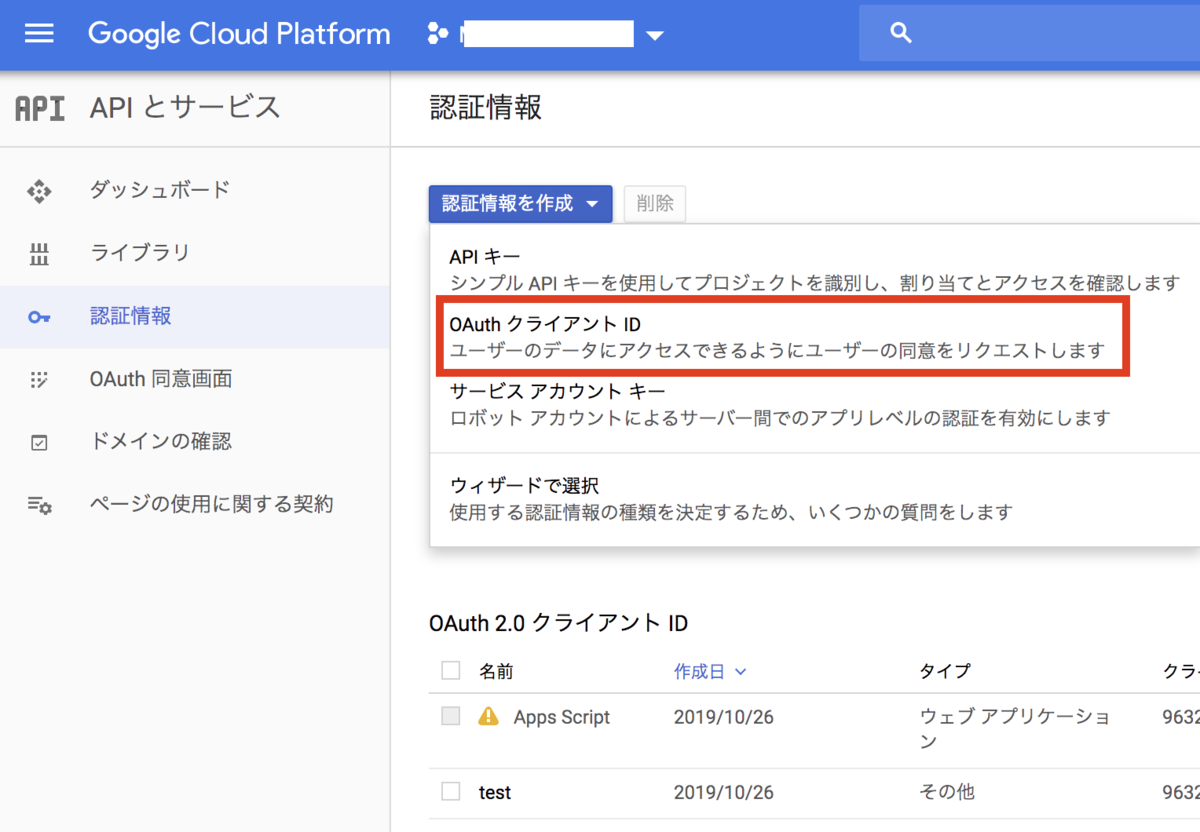Image resolution: width=1200 pixels, height=832 pixels.
Task: Select the API キー menu option
Action: tap(815, 270)
